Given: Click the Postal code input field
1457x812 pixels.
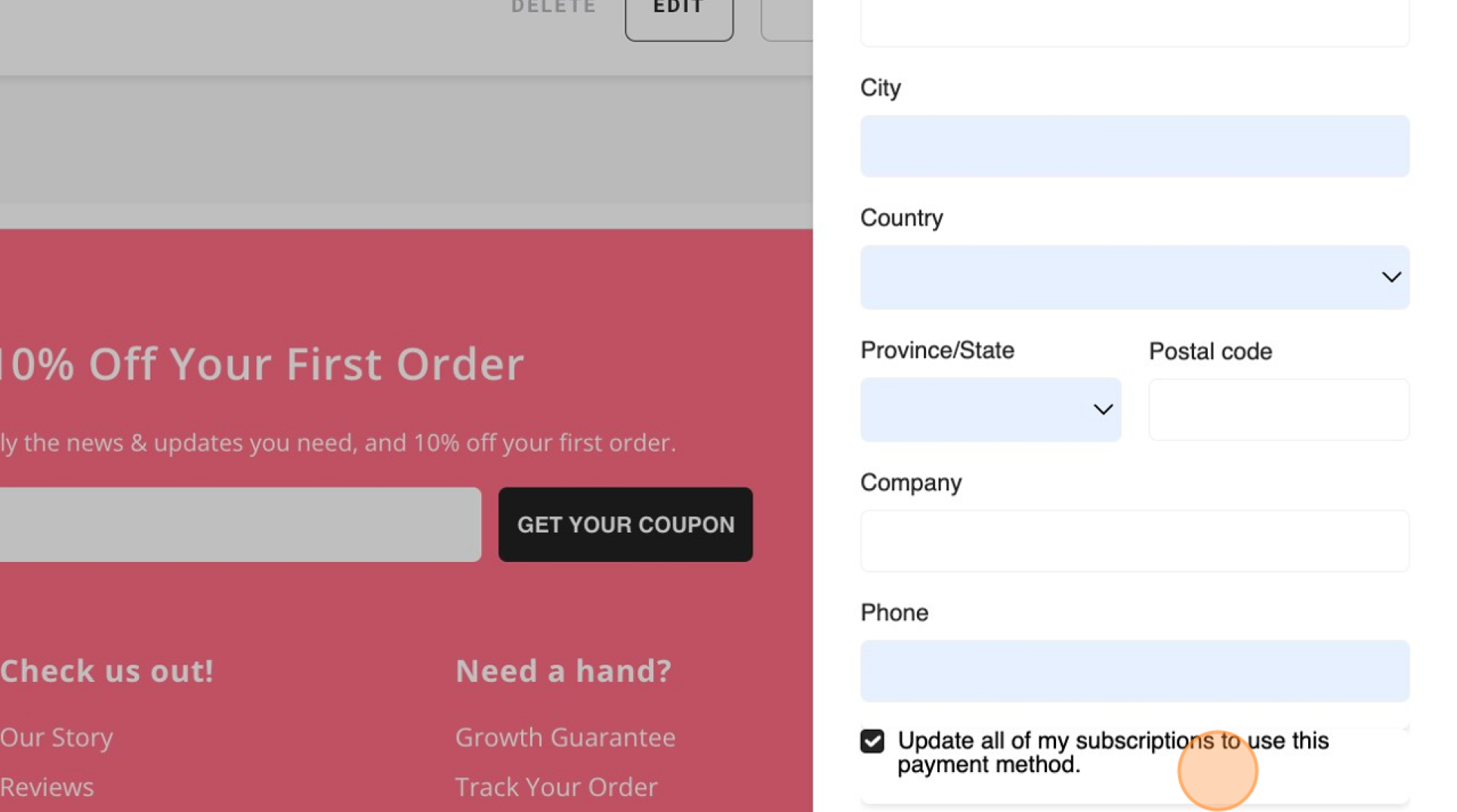Looking at the screenshot, I should point(1279,409).
